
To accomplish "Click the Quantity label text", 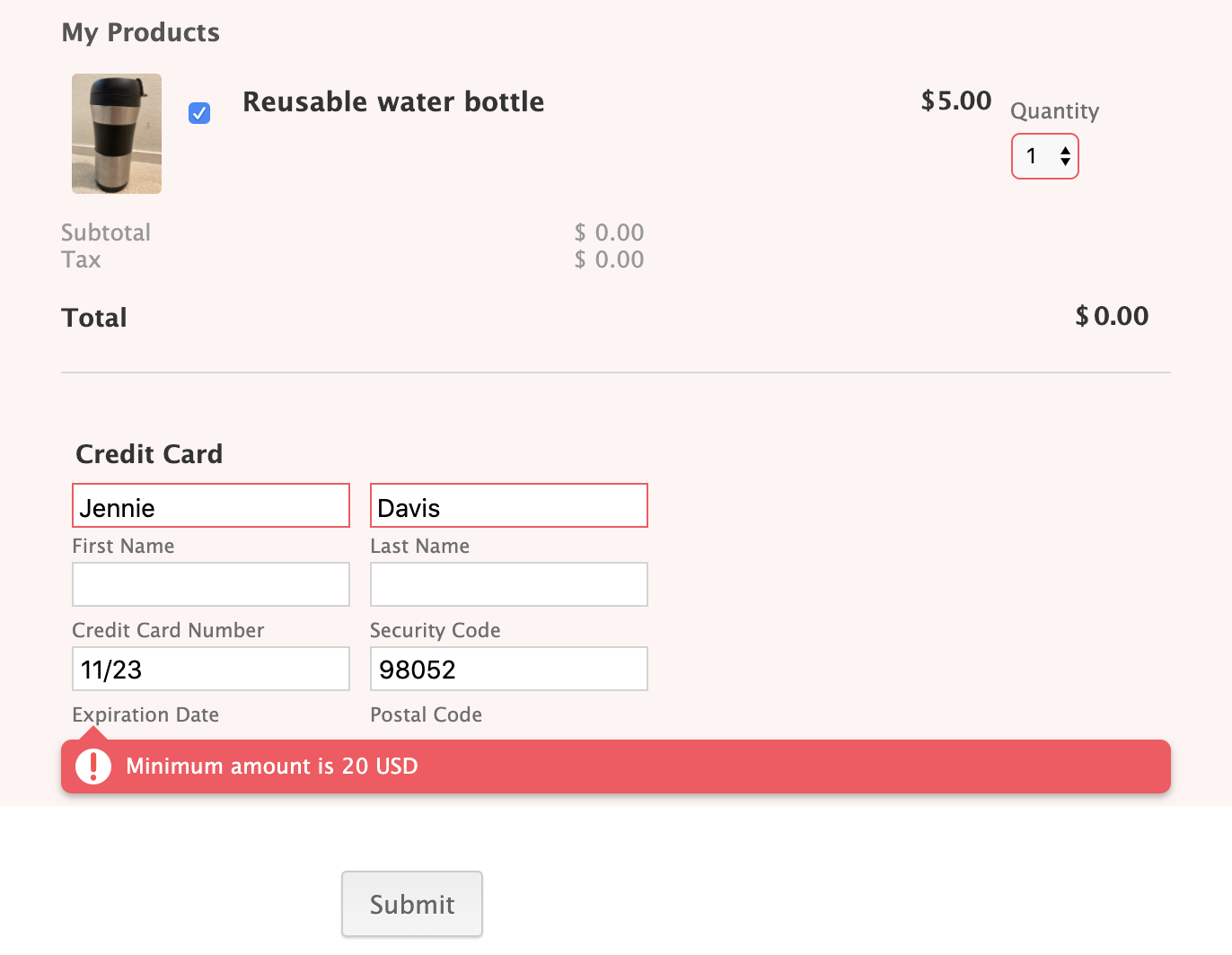I will tap(1054, 111).
